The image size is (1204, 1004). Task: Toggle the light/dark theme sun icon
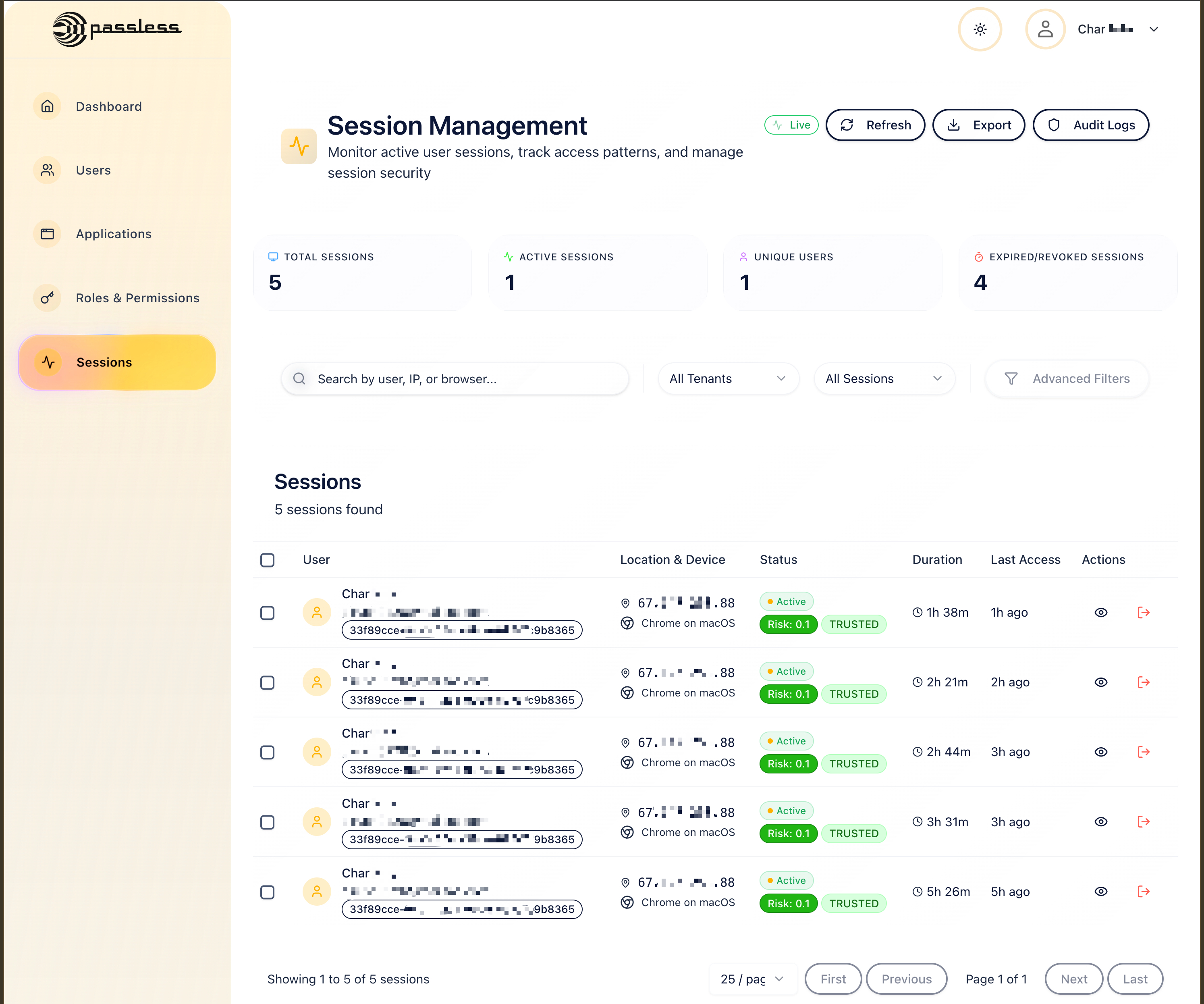pos(980,29)
